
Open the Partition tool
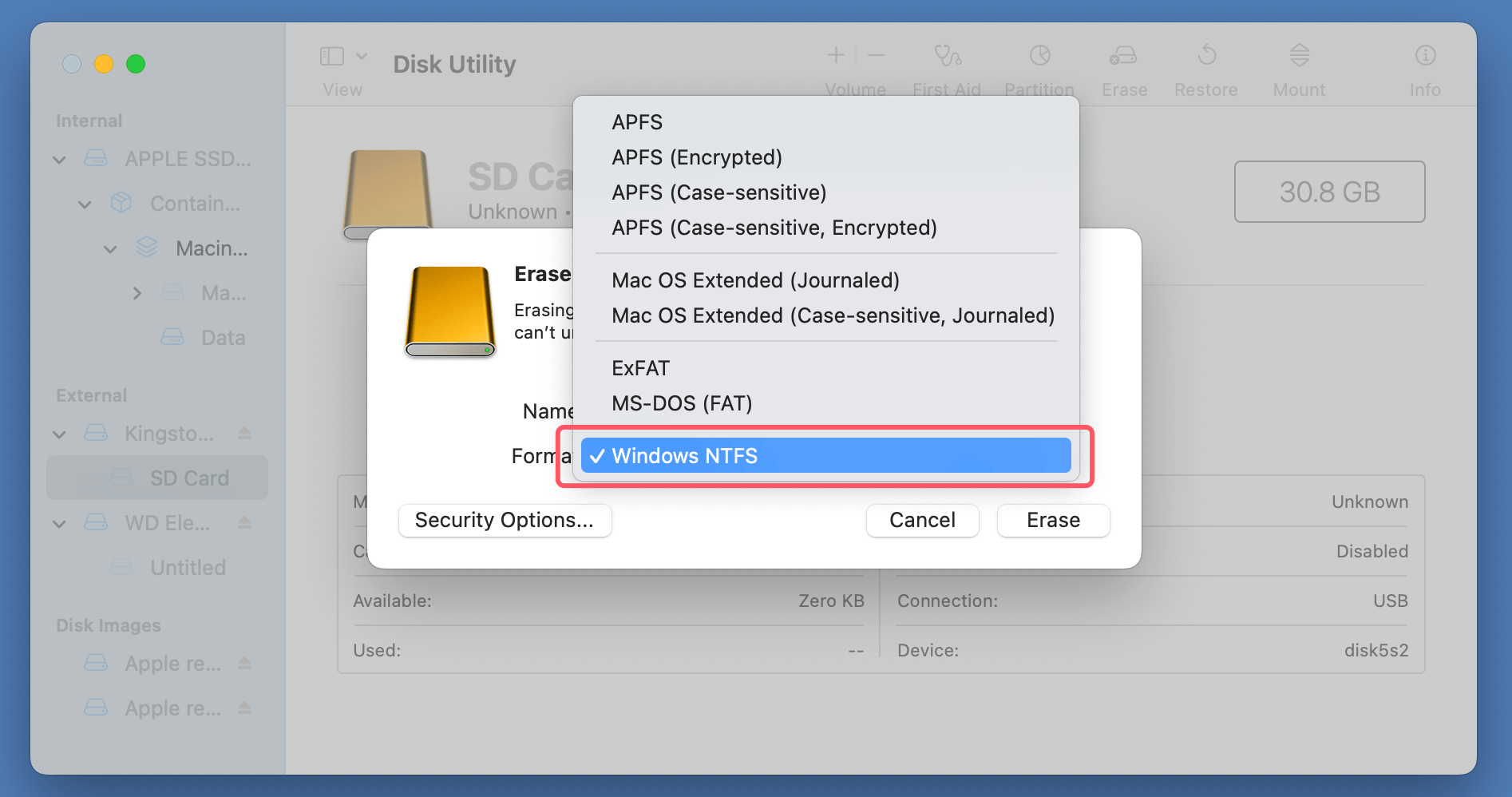click(x=1039, y=68)
